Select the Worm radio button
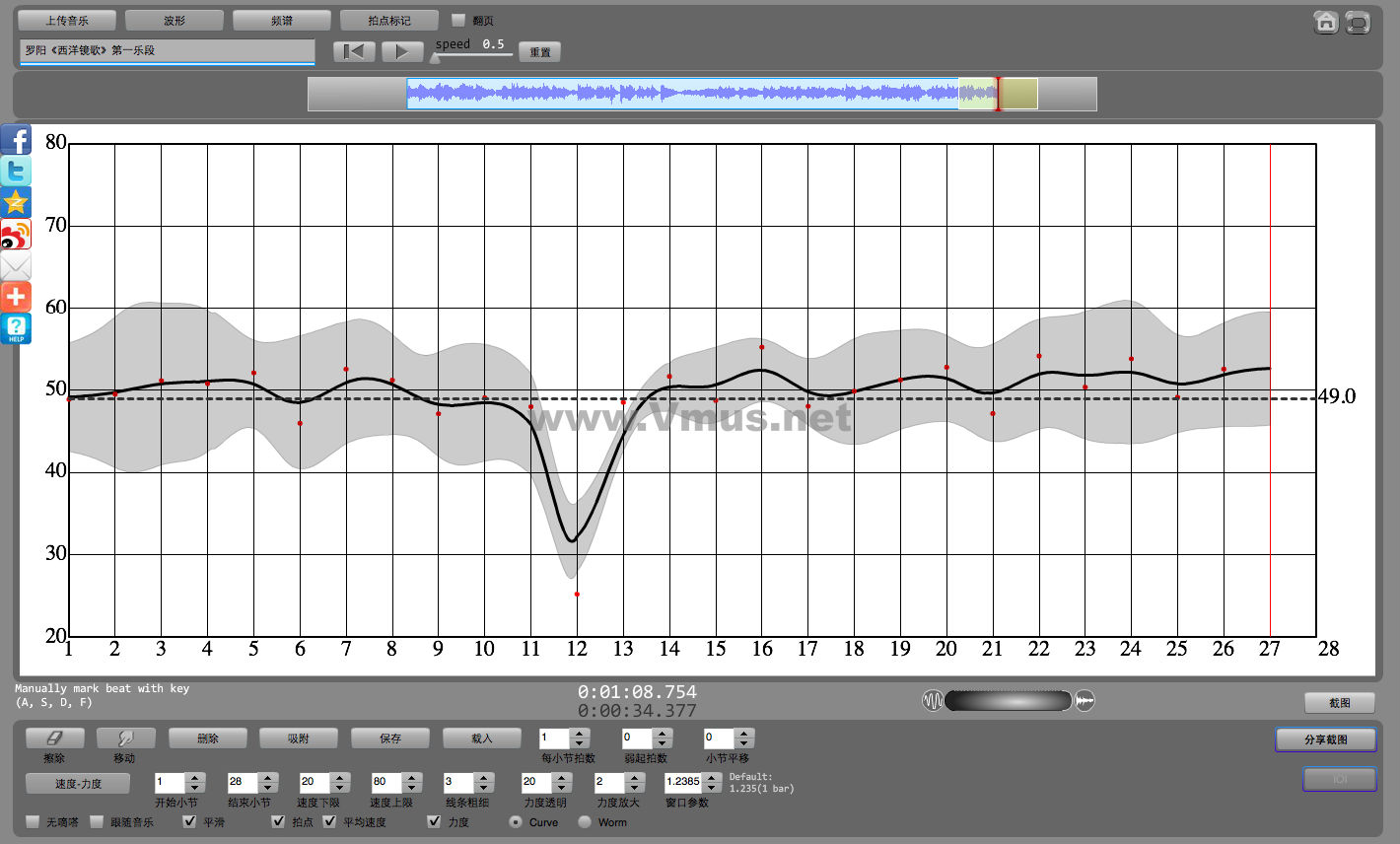The width and height of the screenshot is (1400, 844). tap(585, 821)
